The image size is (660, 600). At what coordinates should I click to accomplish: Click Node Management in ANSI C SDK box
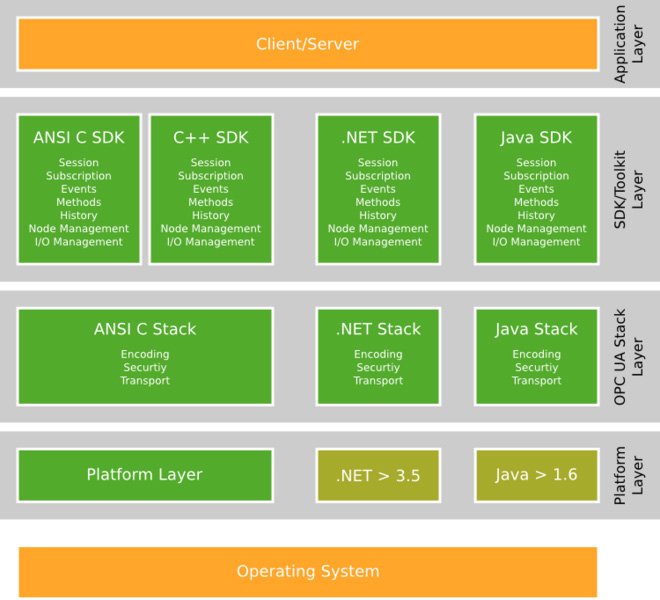[79, 229]
